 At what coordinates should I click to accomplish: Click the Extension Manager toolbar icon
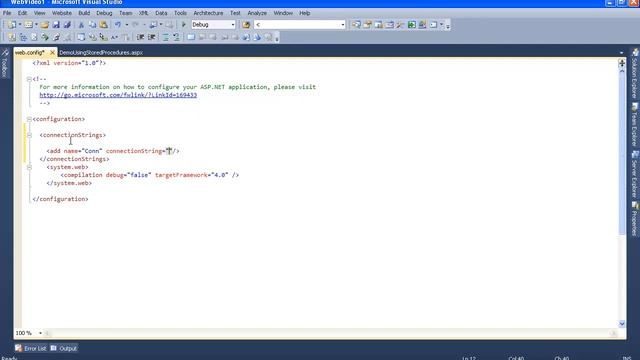[422, 25]
